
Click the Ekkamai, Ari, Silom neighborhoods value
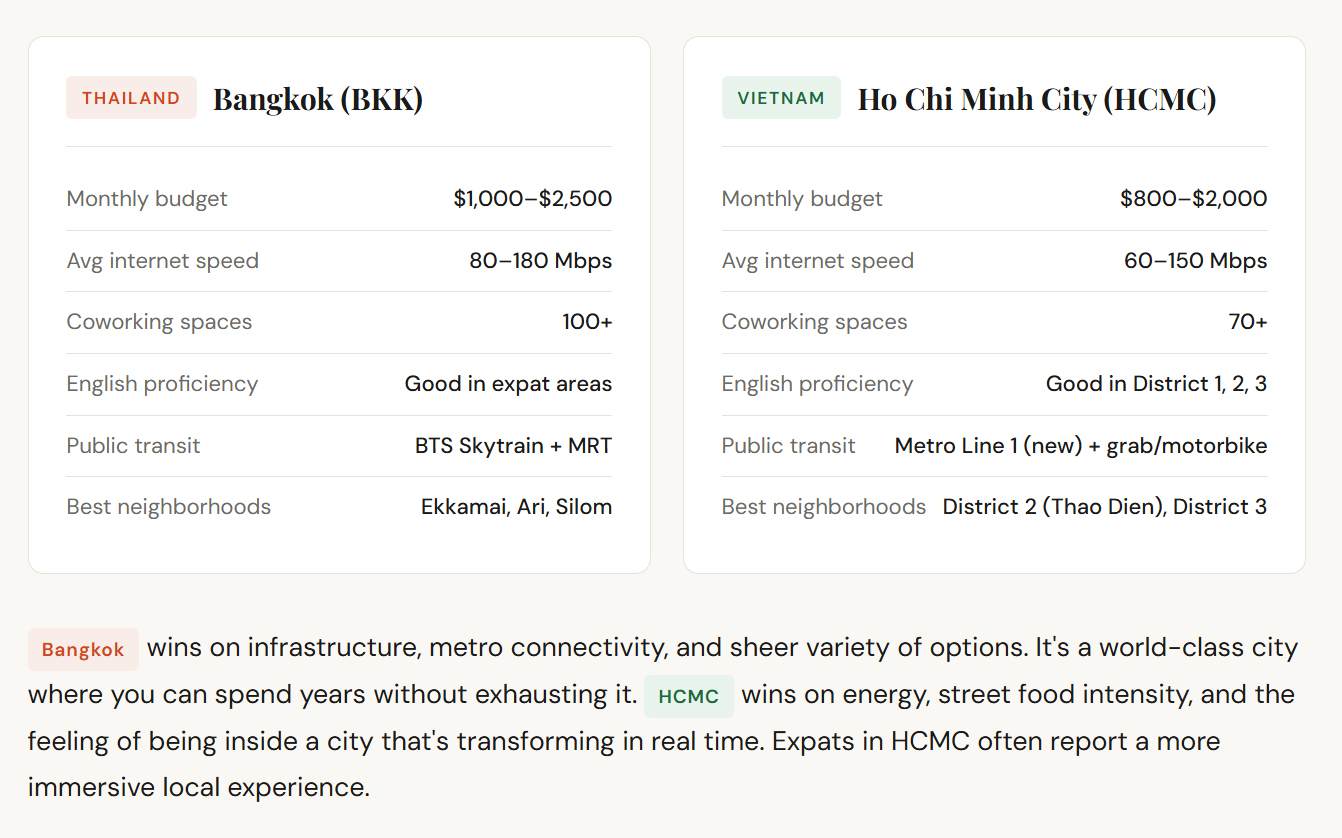pos(516,507)
